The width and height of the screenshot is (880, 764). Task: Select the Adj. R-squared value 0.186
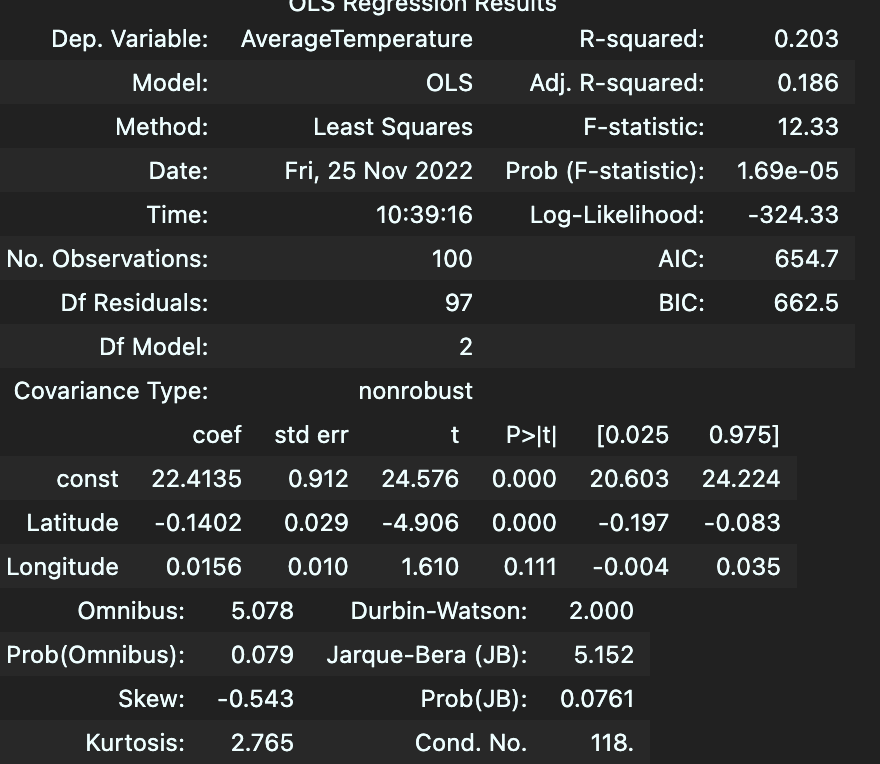click(x=808, y=83)
